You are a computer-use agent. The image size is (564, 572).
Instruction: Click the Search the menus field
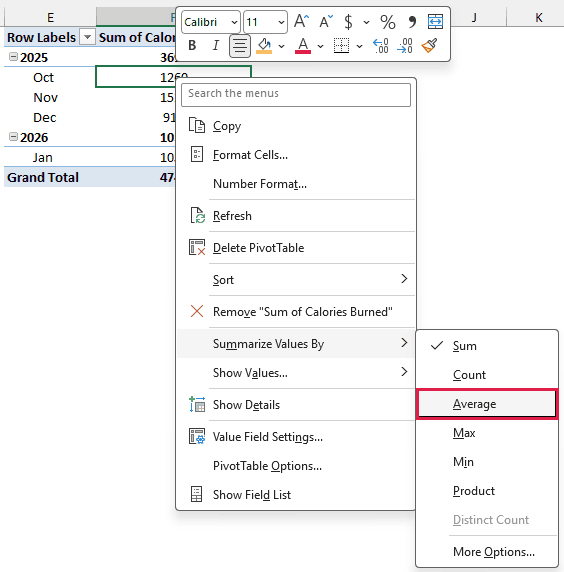[x=296, y=95]
